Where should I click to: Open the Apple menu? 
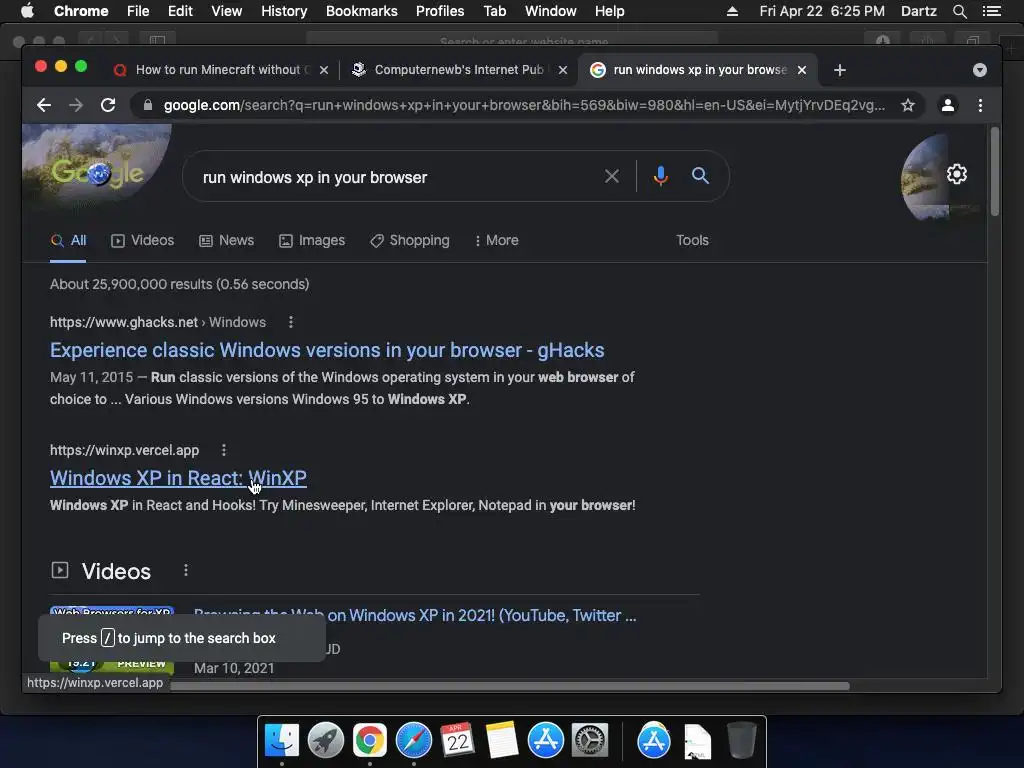27,11
